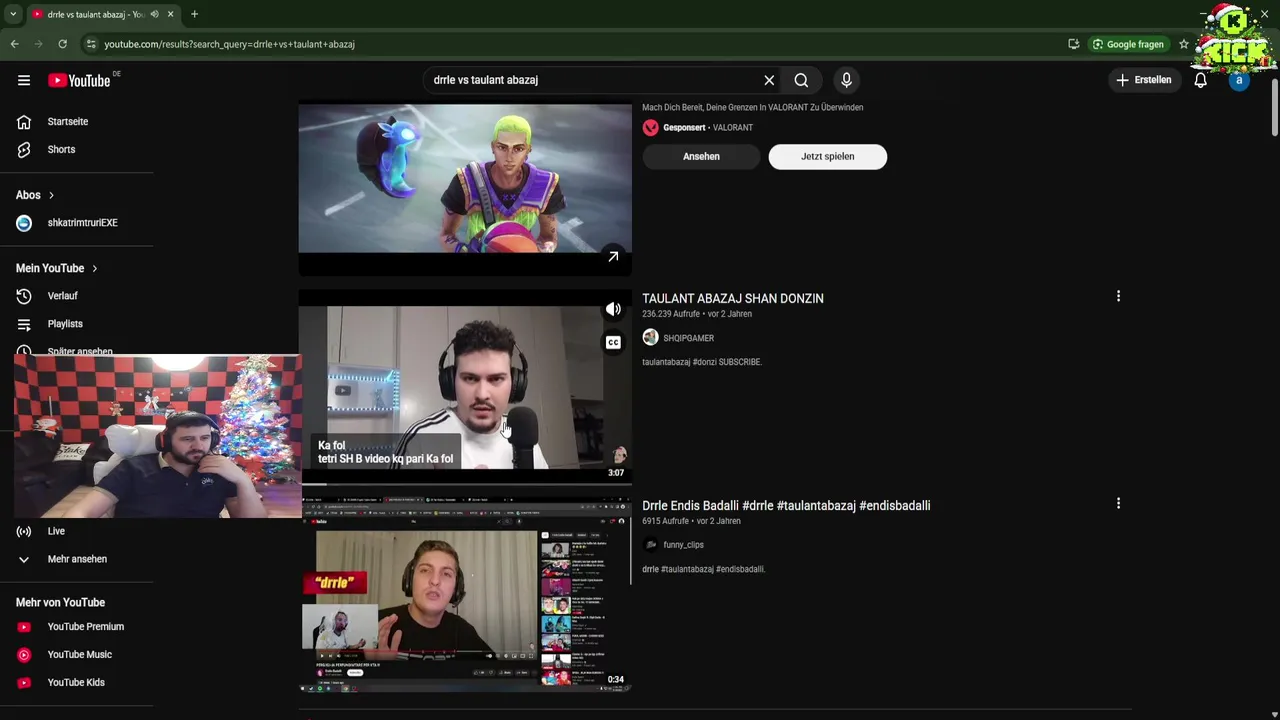Expand the Mein YouTube section

click(x=57, y=268)
